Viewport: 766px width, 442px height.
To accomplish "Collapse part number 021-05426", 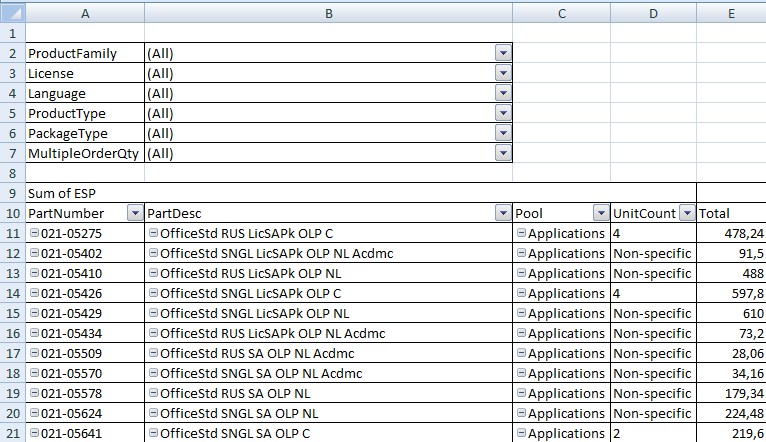I will click(34, 293).
